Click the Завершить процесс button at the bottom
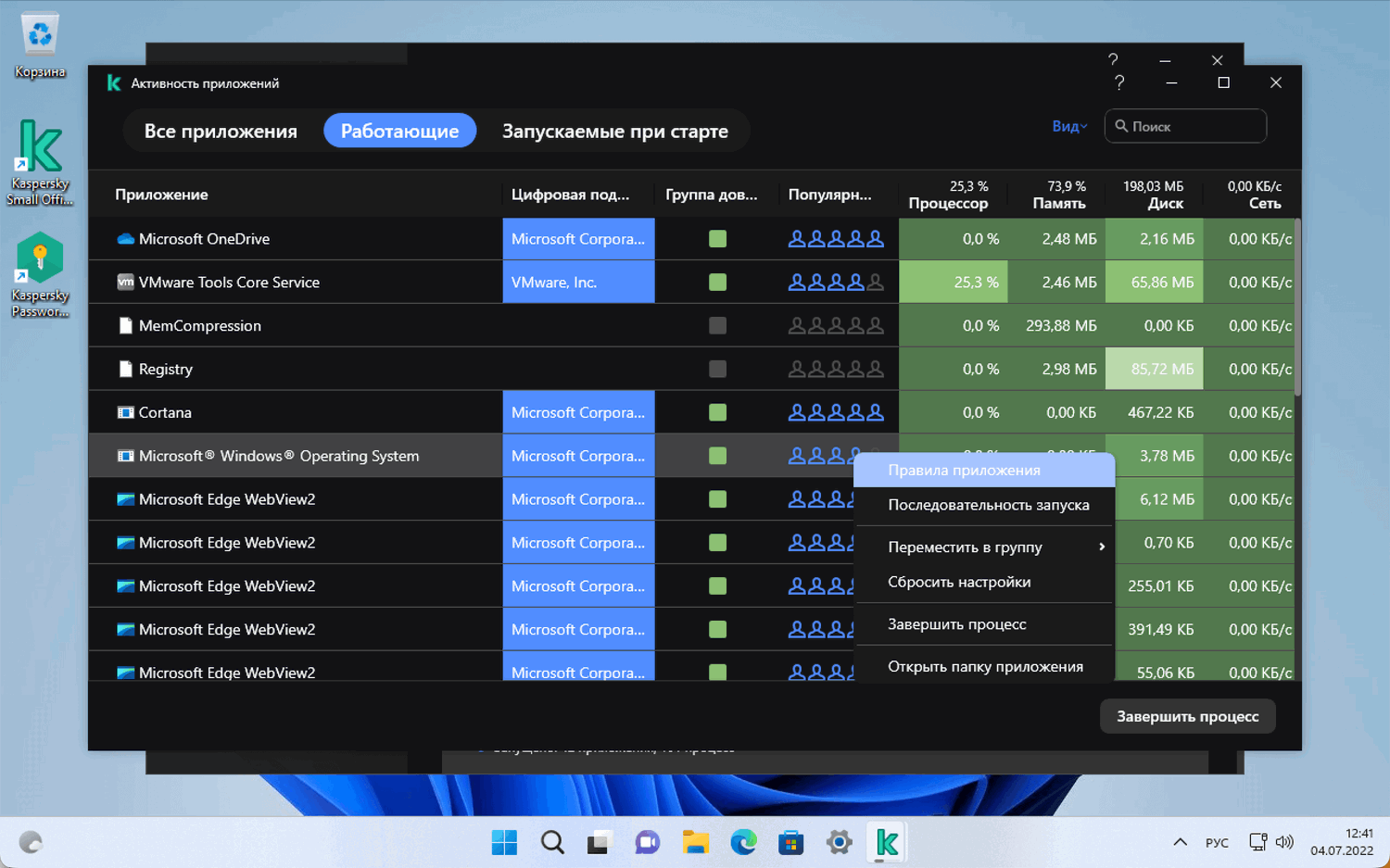The height and width of the screenshot is (868, 1390). coord(1187,716)
